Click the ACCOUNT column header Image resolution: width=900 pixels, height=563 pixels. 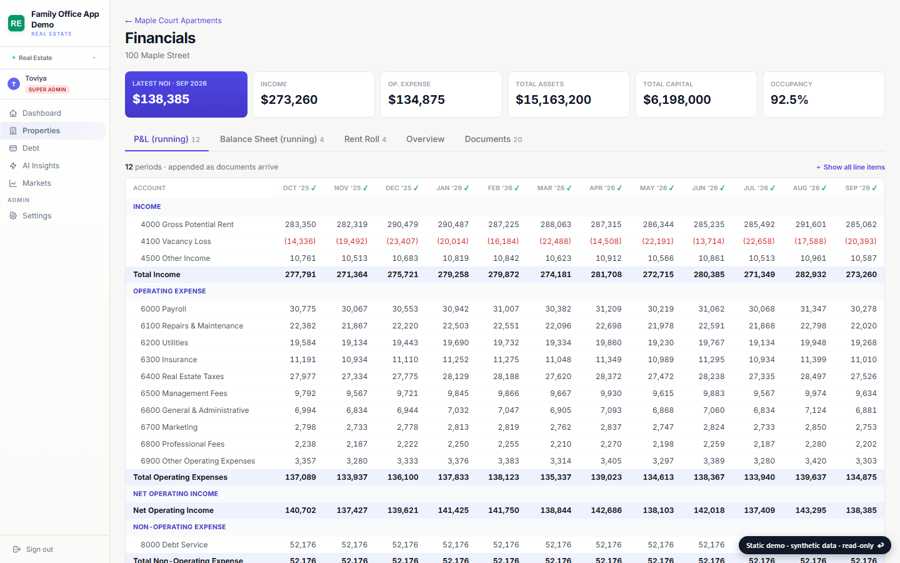pyautogui.click(x=149, y=188)
